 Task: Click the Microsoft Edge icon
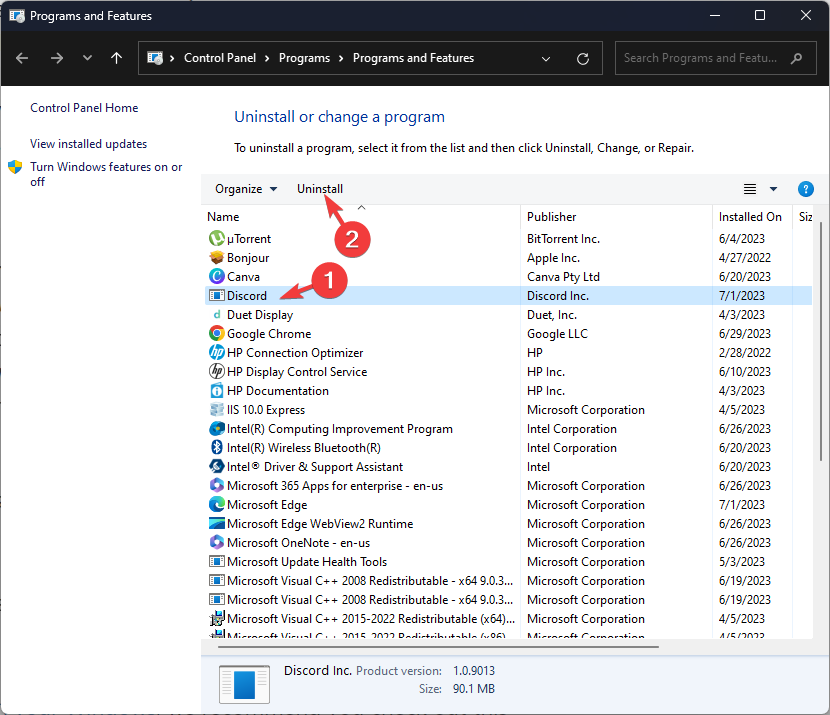(x=216, y=504)
